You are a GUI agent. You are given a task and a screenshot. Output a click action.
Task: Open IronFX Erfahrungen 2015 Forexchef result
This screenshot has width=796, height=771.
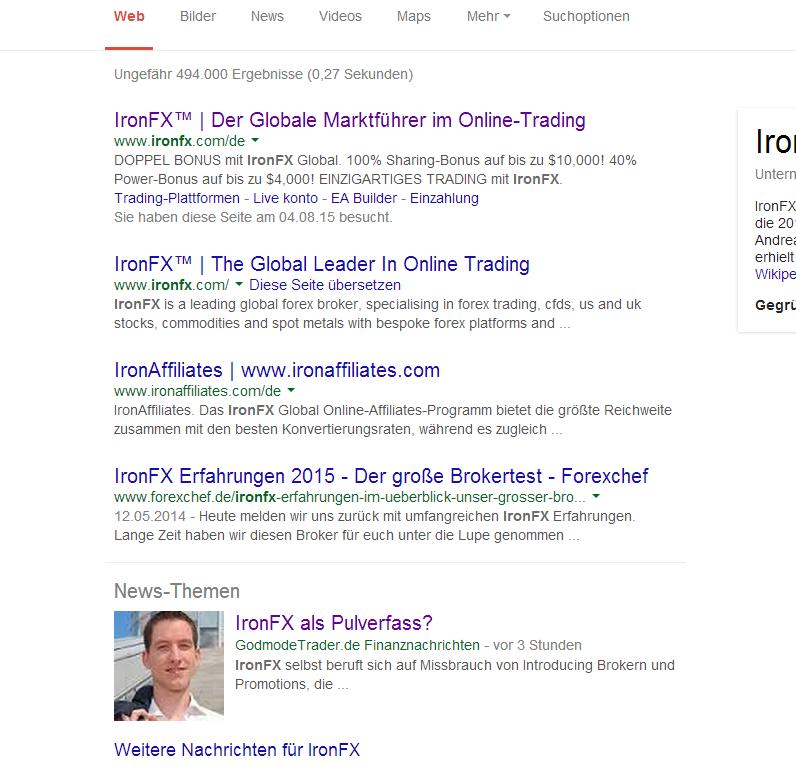[381, 476]
